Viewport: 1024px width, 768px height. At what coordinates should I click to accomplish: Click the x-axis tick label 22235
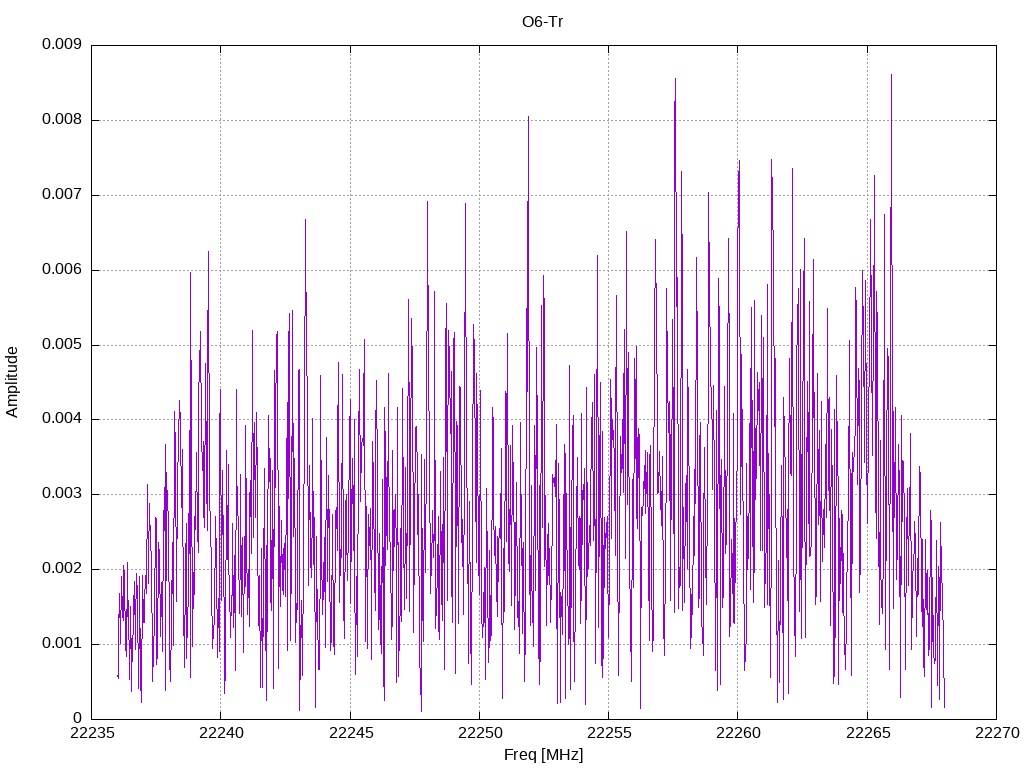pos(91,733)
